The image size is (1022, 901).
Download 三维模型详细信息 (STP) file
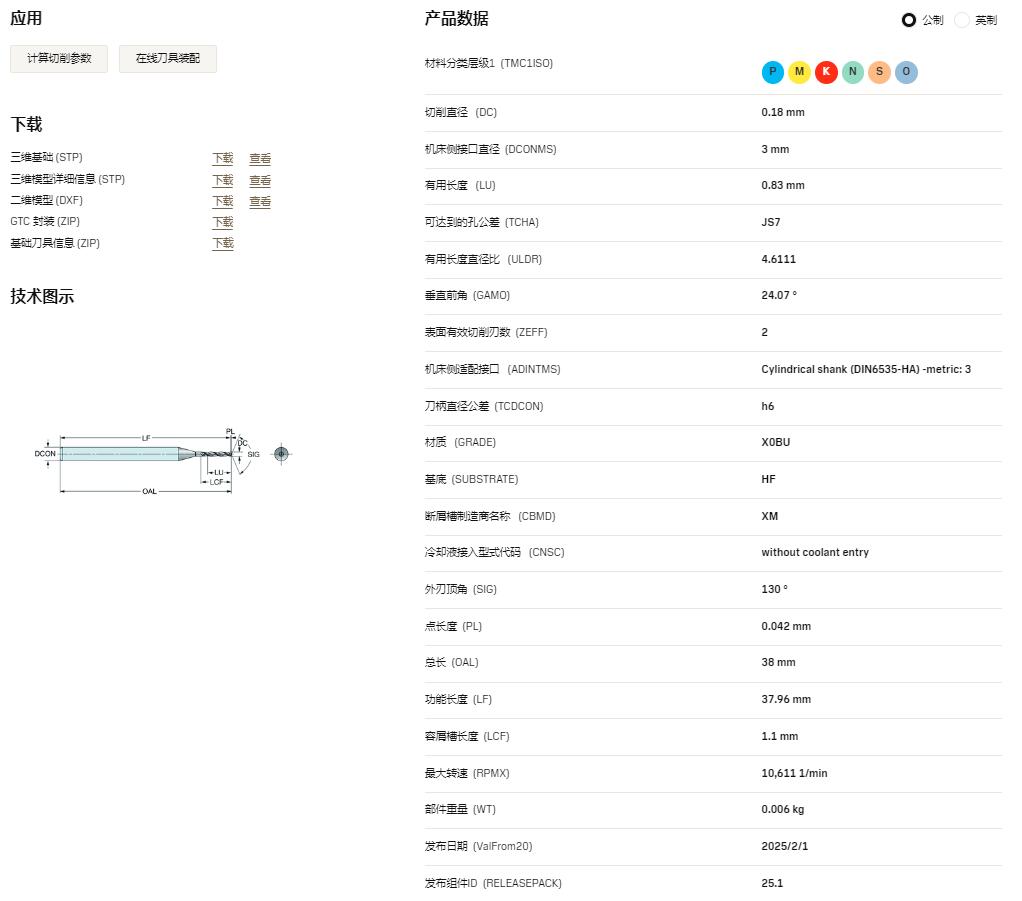point(222,180)
